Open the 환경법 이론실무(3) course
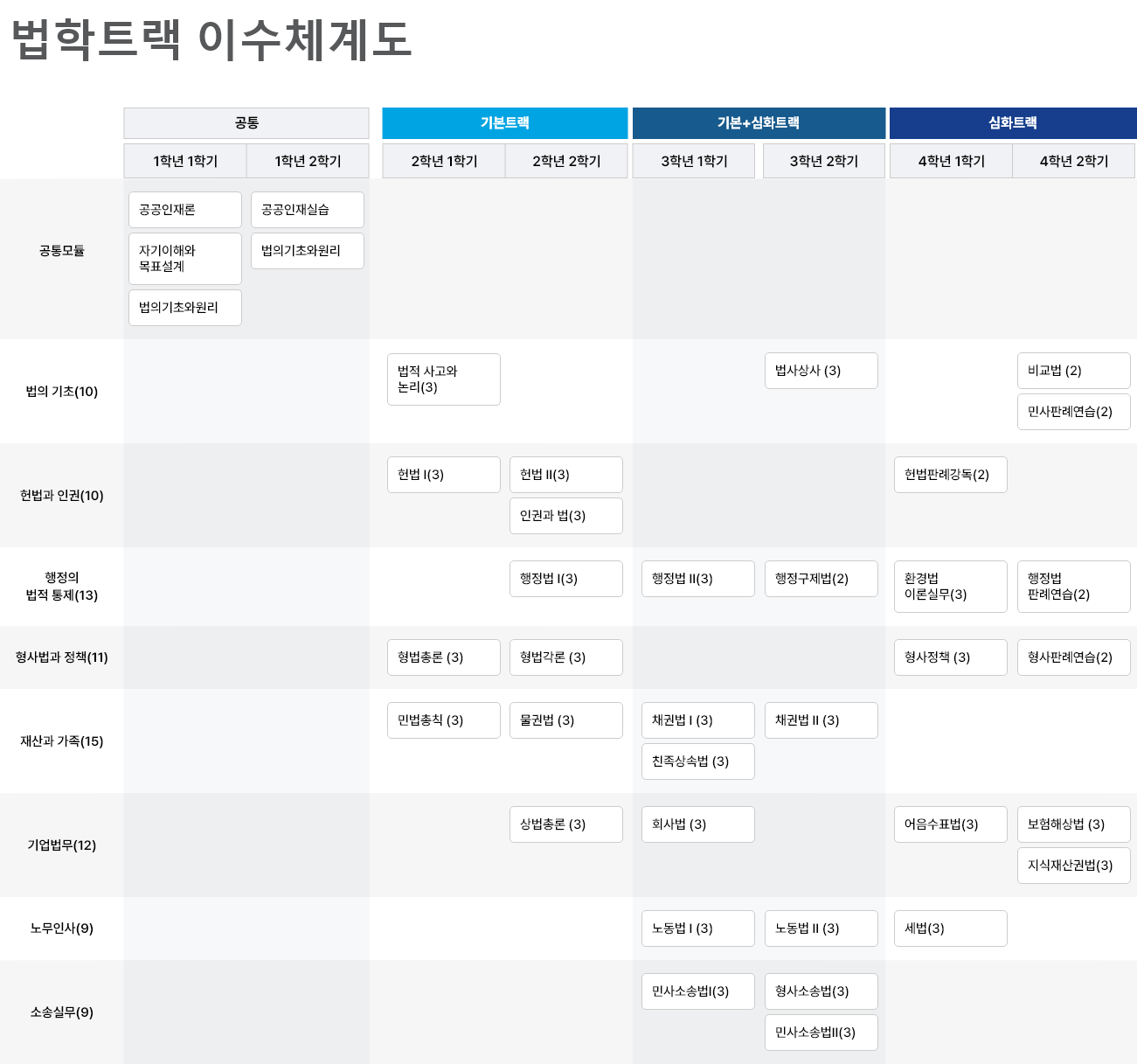This screenshot has height=1064, width=1137. pos(950,587)
